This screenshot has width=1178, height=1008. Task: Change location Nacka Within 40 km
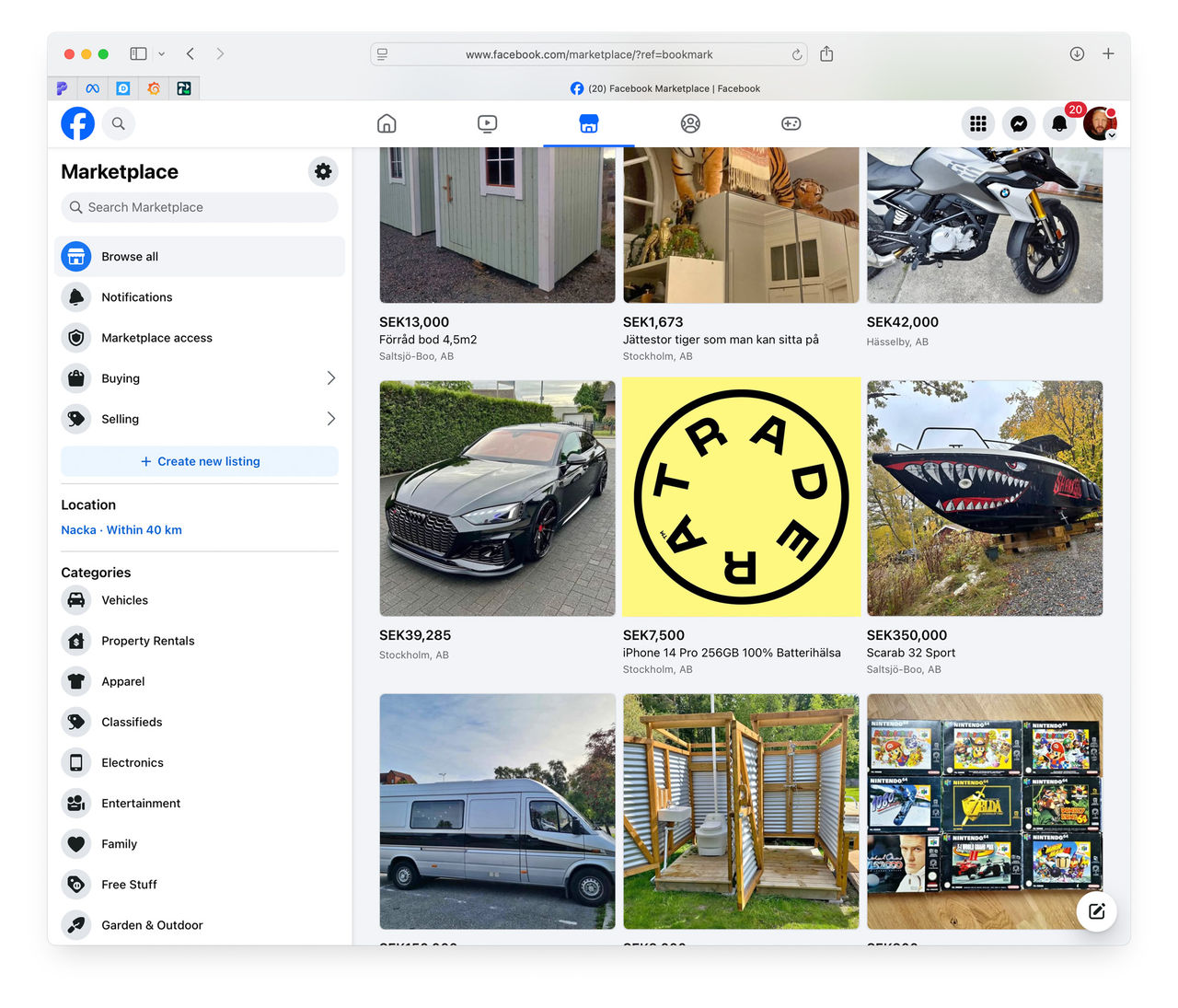pos(121,530)
